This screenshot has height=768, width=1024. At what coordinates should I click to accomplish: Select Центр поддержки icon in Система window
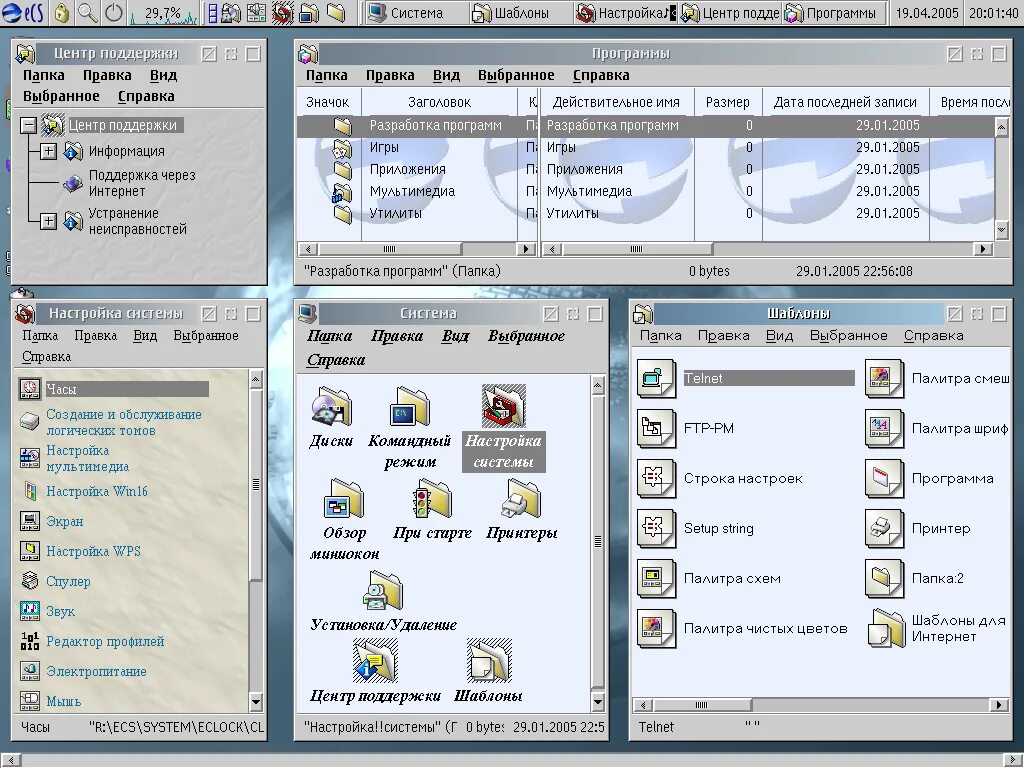pyautogui.click(x=375, y=661)
